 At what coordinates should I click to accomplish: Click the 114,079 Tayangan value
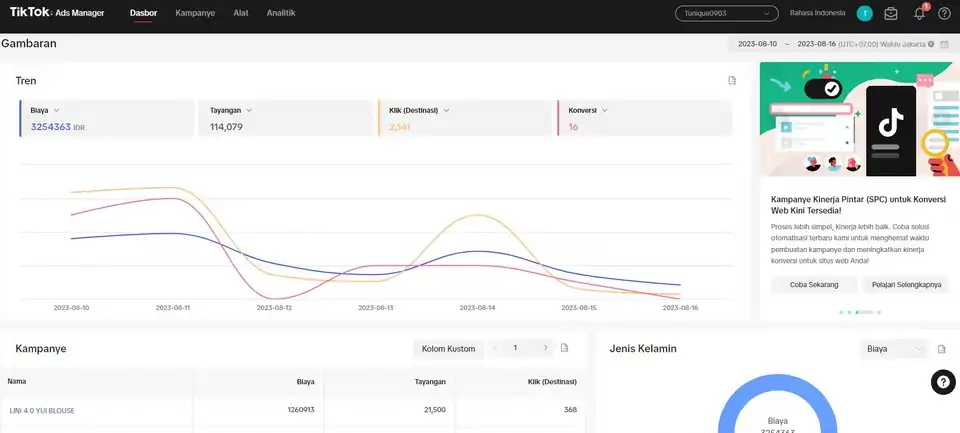(x=227, y=127)
